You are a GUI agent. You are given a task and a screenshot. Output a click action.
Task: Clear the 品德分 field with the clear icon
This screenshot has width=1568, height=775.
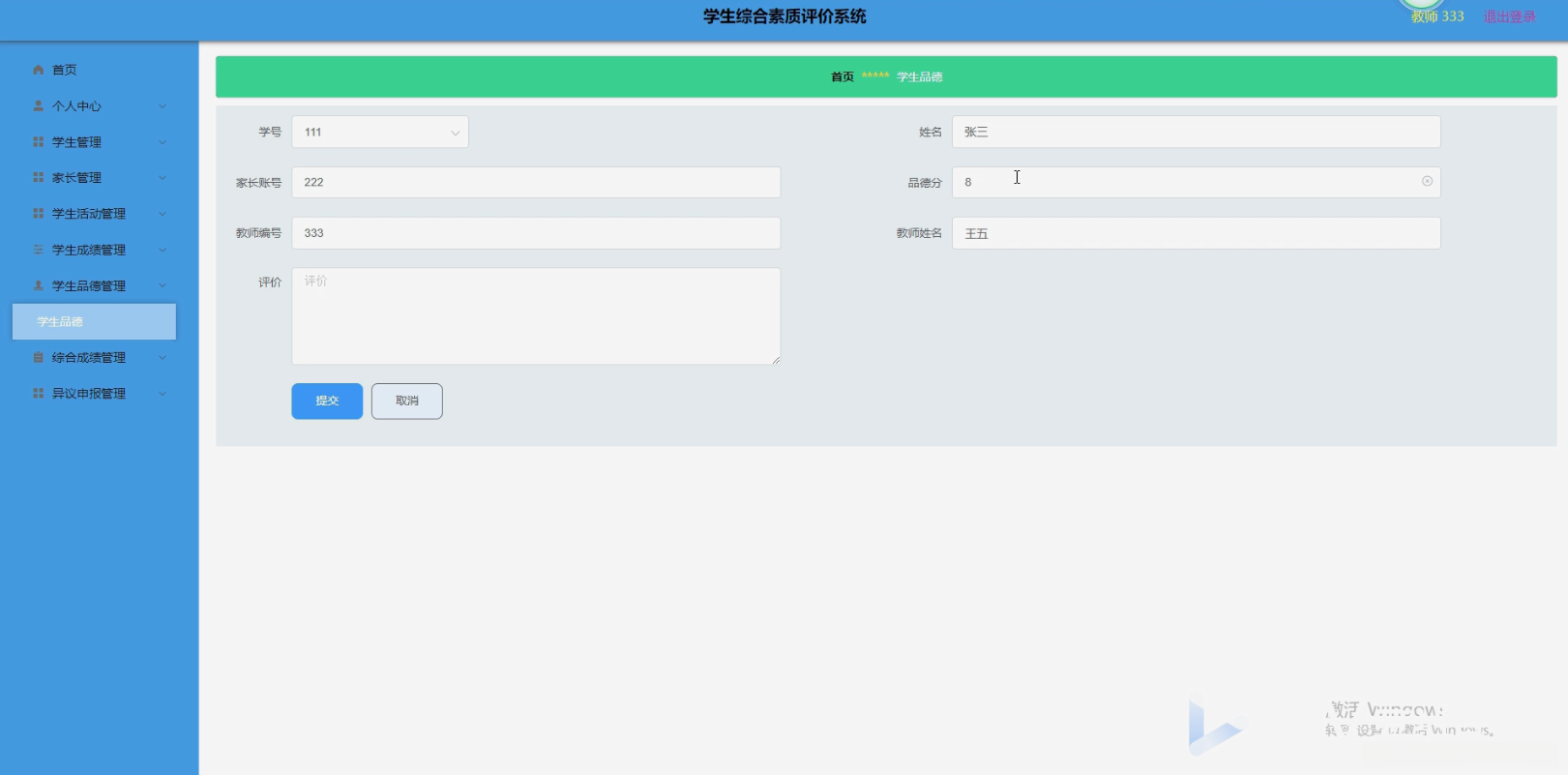[1427, 182]
